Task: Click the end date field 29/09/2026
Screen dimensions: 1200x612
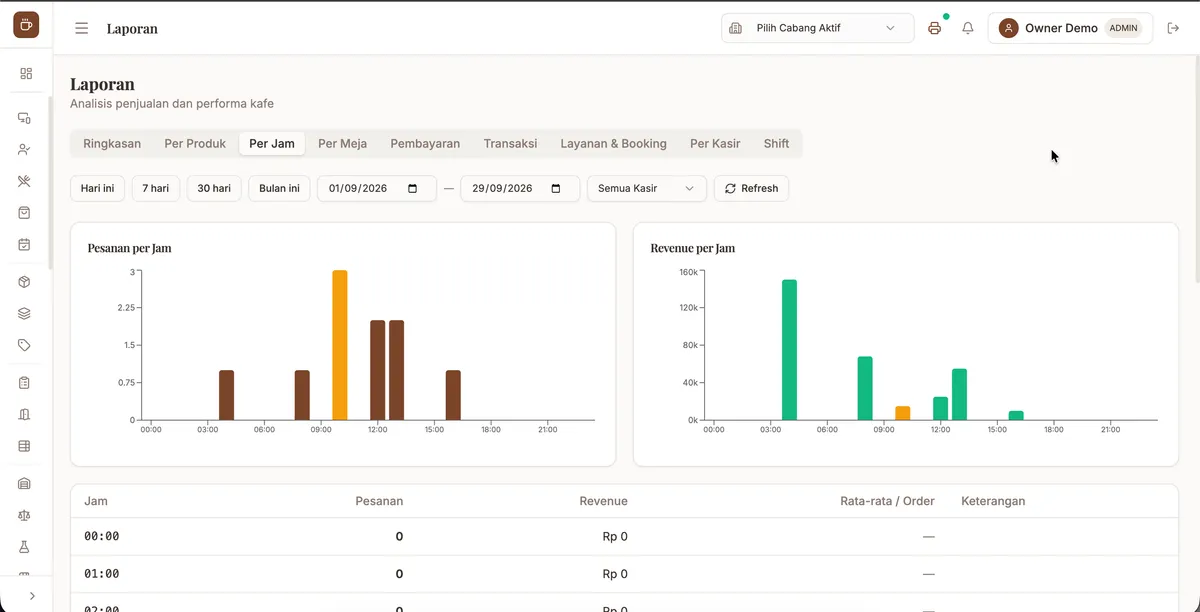Action: (x=520, y=188)
